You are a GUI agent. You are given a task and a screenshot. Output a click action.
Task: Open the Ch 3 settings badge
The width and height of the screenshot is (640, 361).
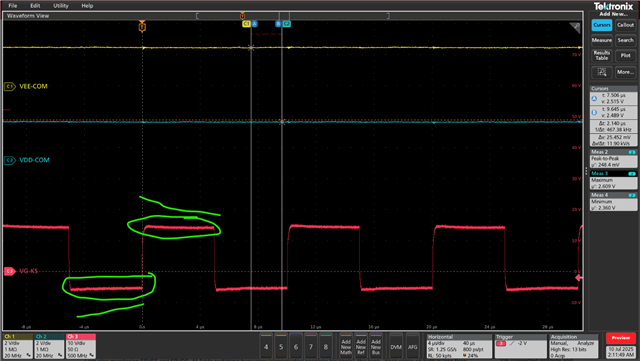coord(81,346)
